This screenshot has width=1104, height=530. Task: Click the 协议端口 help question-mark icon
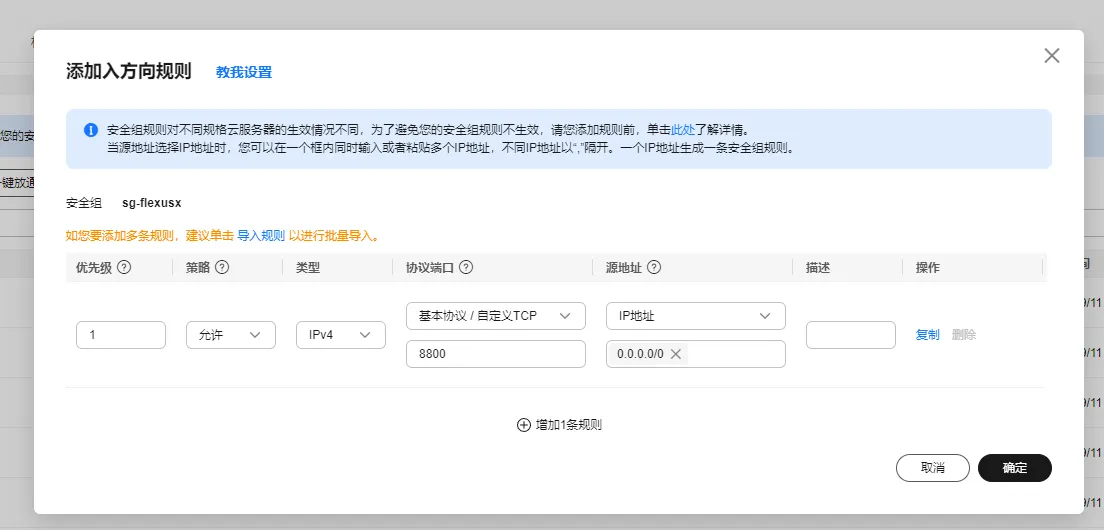click(466, 268)
